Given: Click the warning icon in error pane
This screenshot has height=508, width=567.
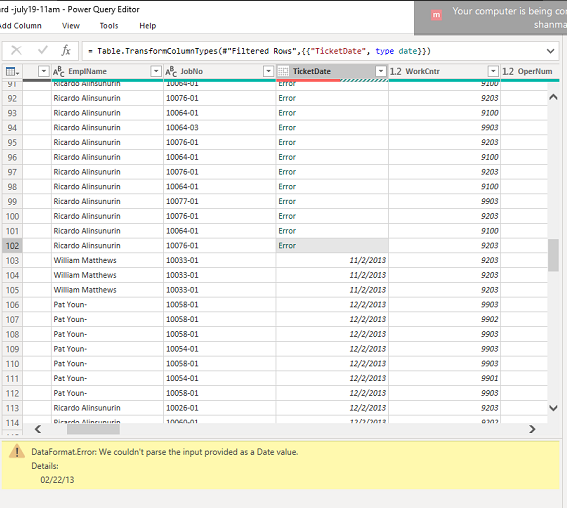Looking at the screenshot, I should [x=17, y=452].
